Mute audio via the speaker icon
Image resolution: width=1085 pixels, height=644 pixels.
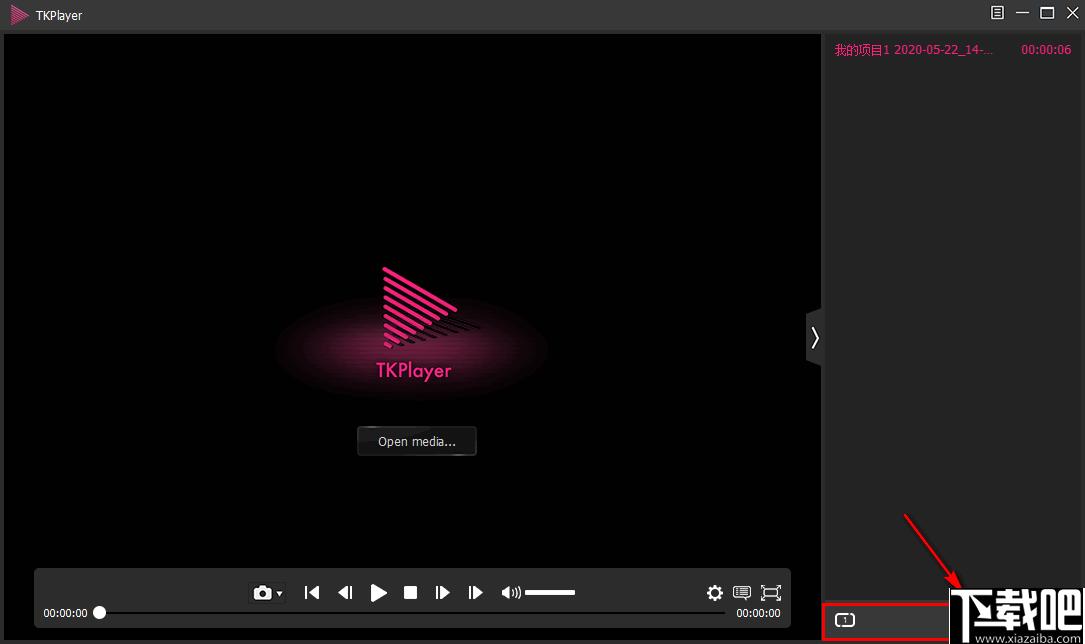click(510, 593)
